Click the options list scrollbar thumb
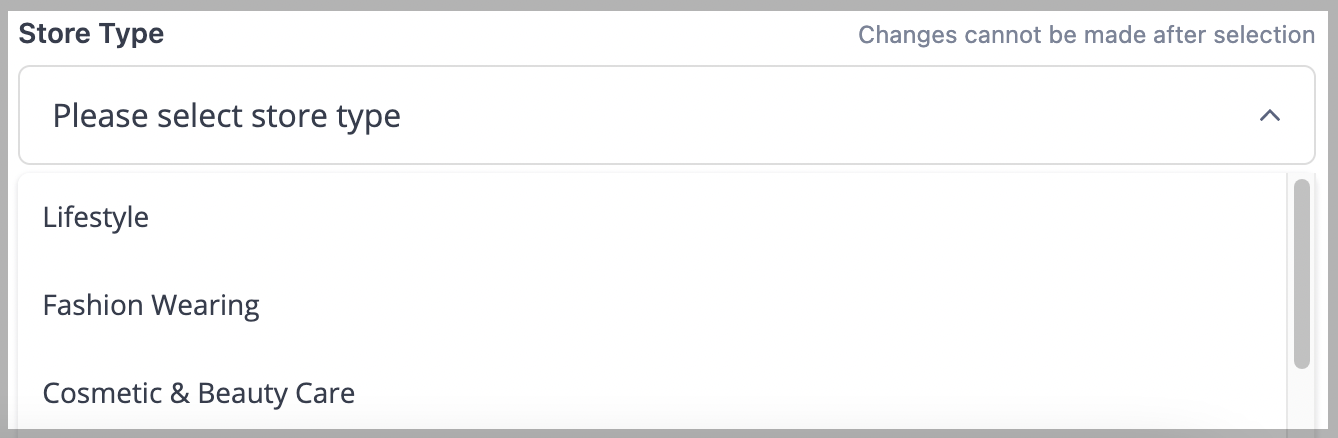This screenshot has height=438, width=1338. pyautogui.click(x=1301, y=274)
